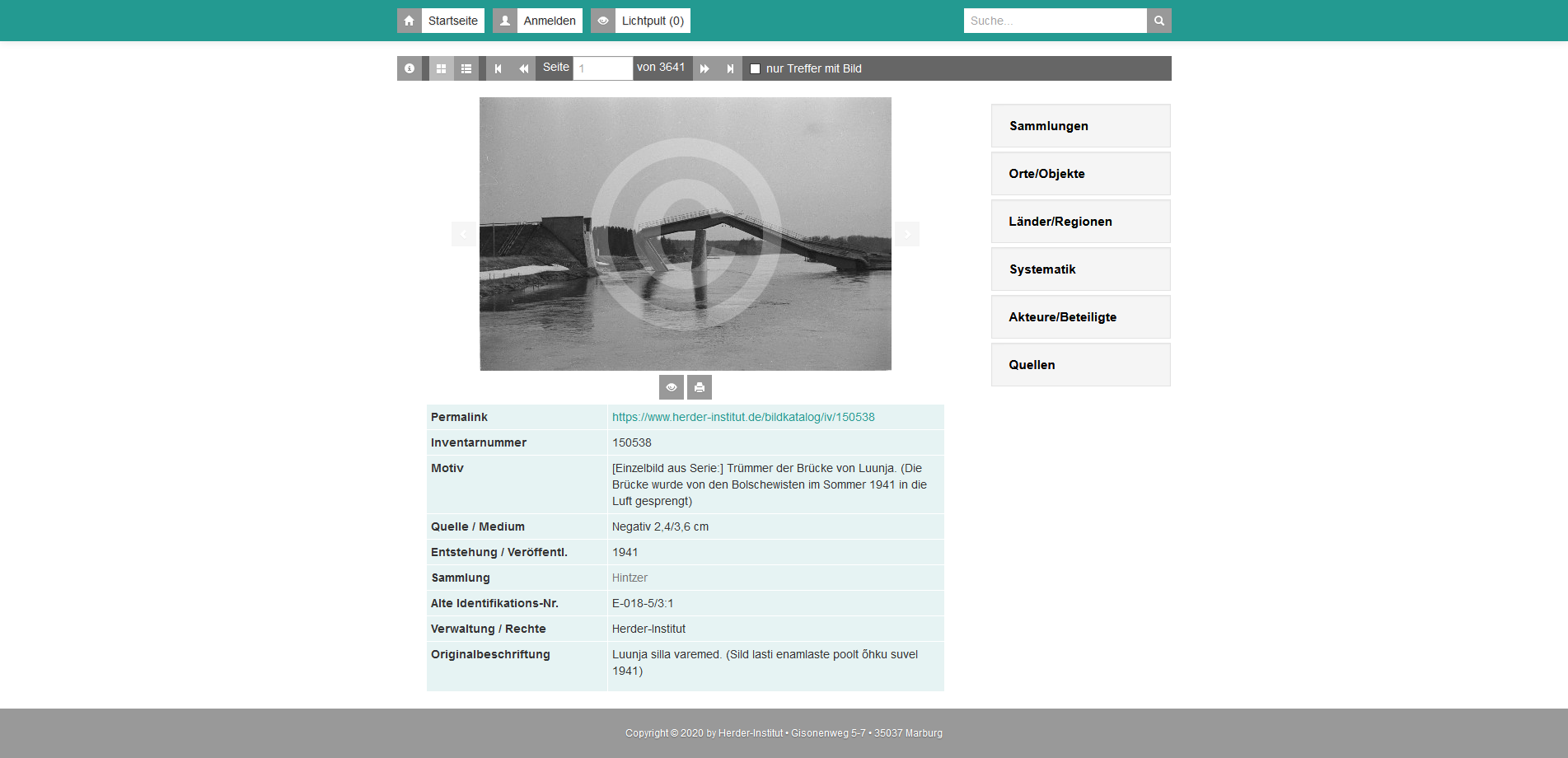The width and height of the screenshot is (1568, 758).
Task: Jump to the first results page
Action: coord(498,68)
